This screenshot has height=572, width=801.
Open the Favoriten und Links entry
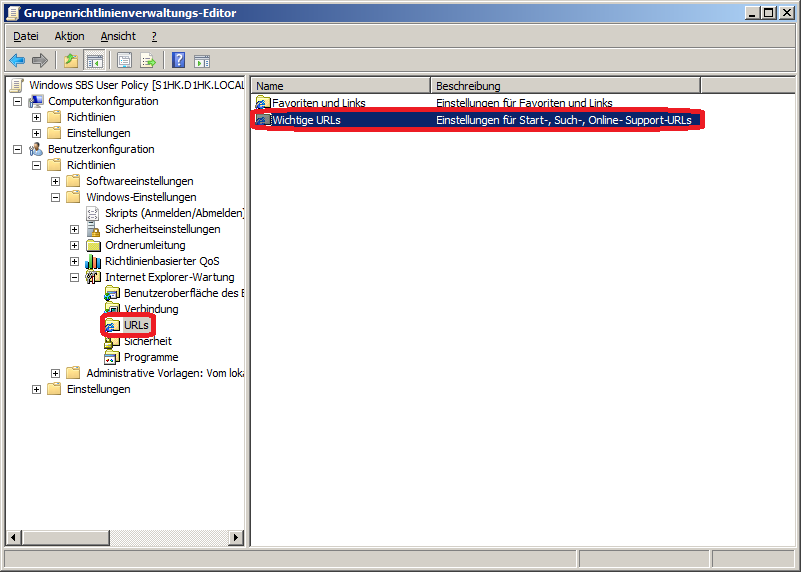[x=318, y=103]
